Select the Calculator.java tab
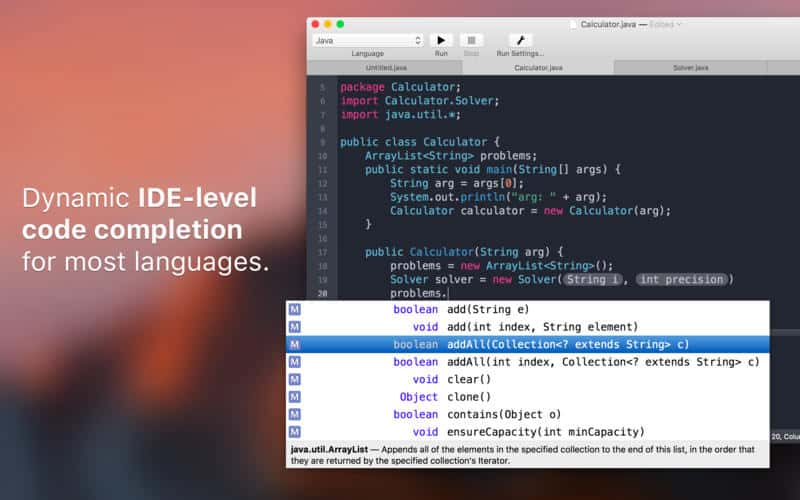Viewport: 800px width, 500px height. (x=538, y=68)
